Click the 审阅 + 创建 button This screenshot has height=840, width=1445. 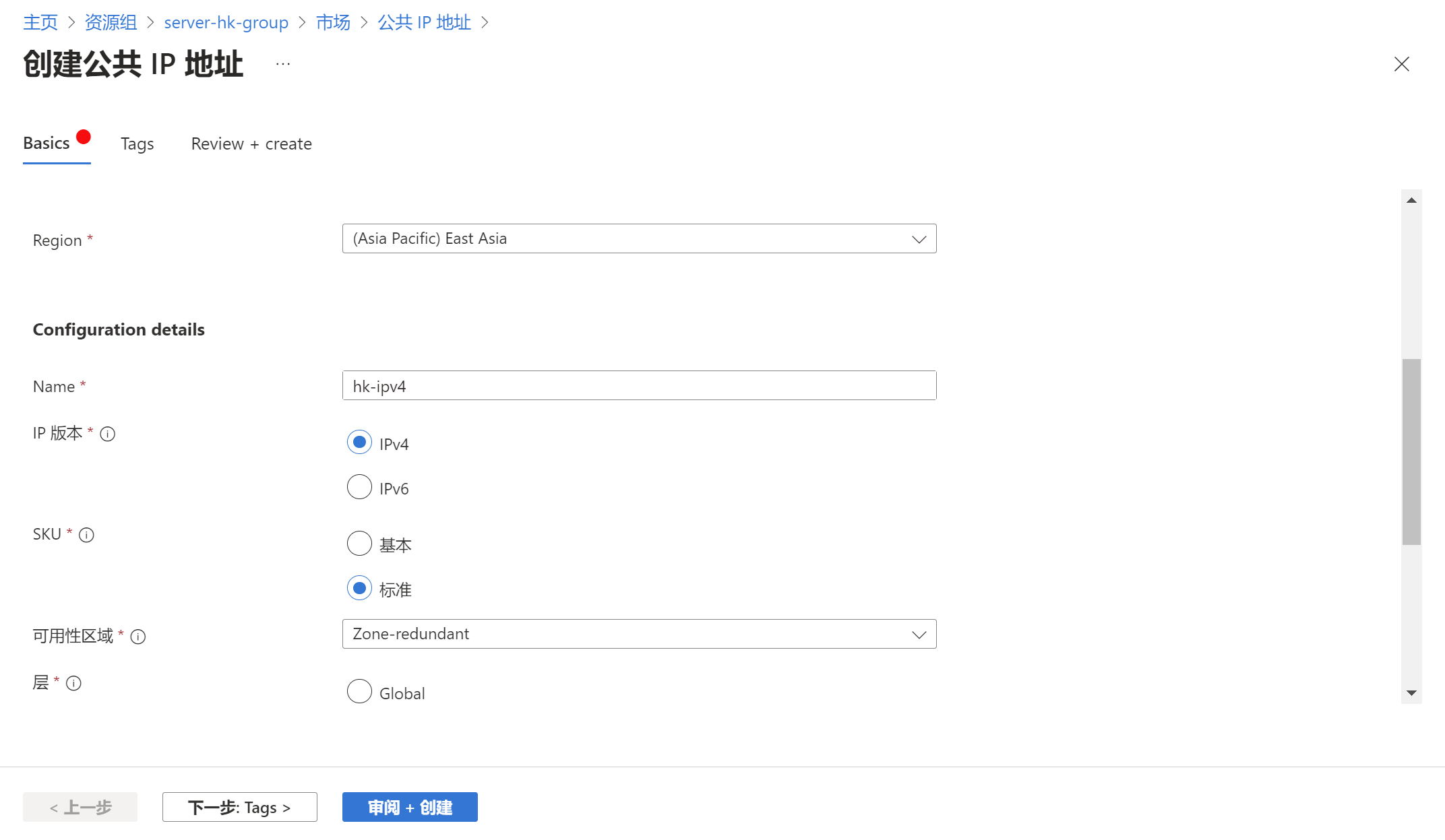[x=410, y=808]
